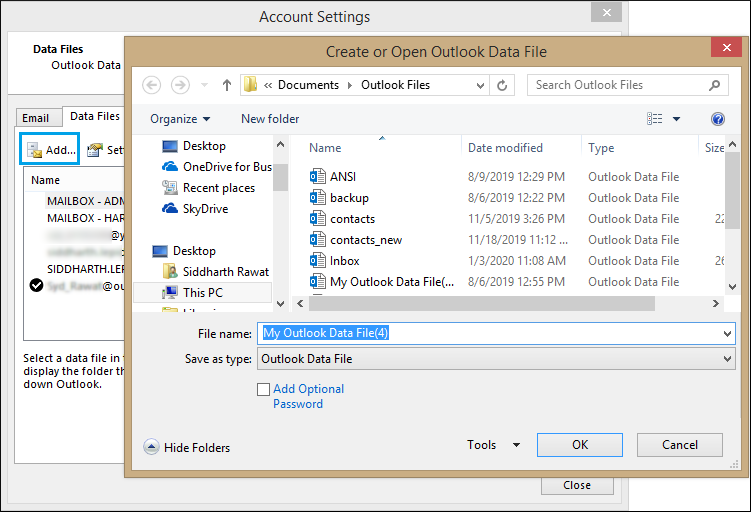The width and height of the screenshot is (751, 512).
Task: Open the Tools dropdown menu
Action: pyautogui.click(x=494, y=445)
